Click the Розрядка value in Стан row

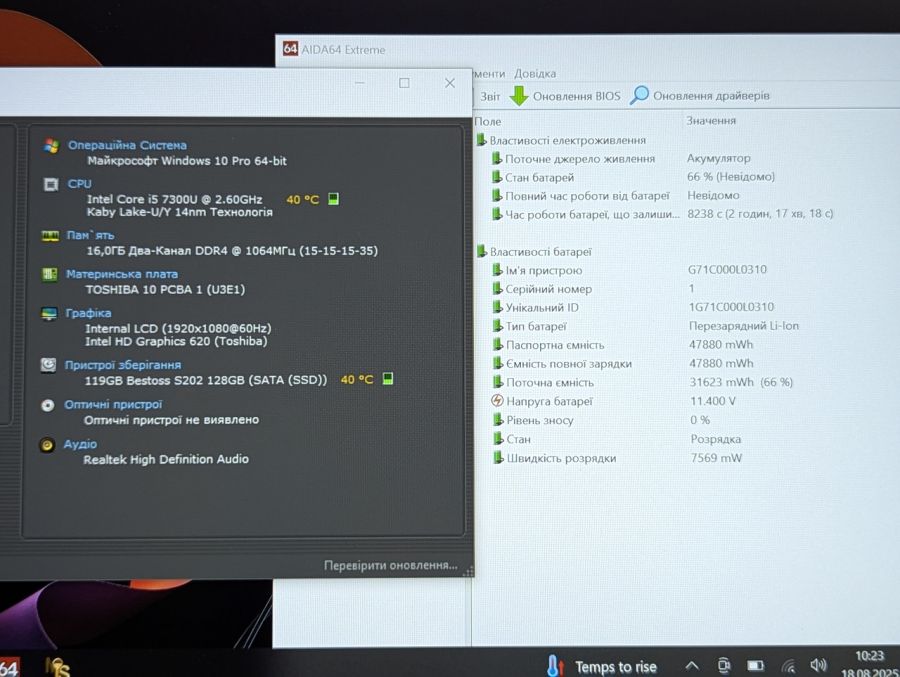tap(715, 439)
